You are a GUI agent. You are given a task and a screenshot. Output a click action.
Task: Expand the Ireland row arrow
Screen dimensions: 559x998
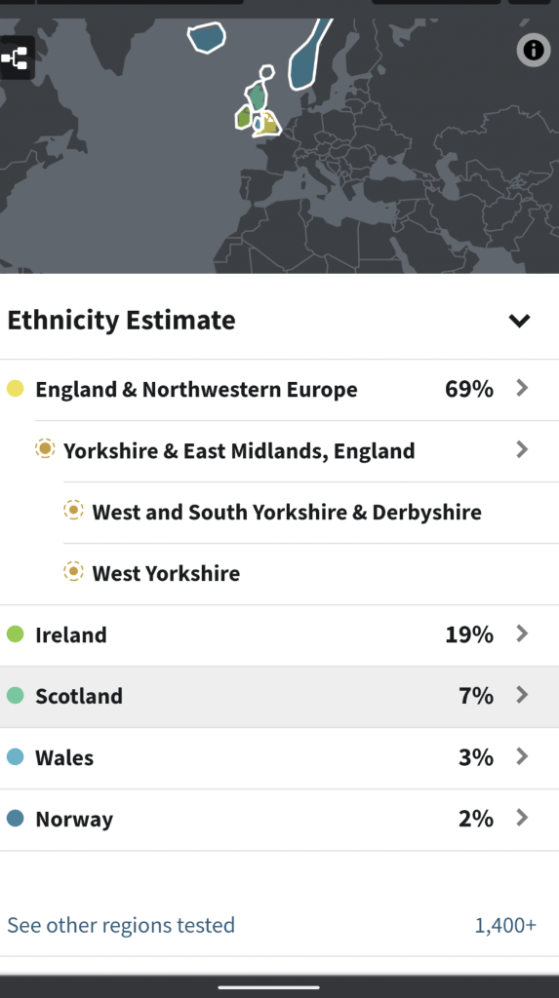pyautogui.click(x=522, y=634)
